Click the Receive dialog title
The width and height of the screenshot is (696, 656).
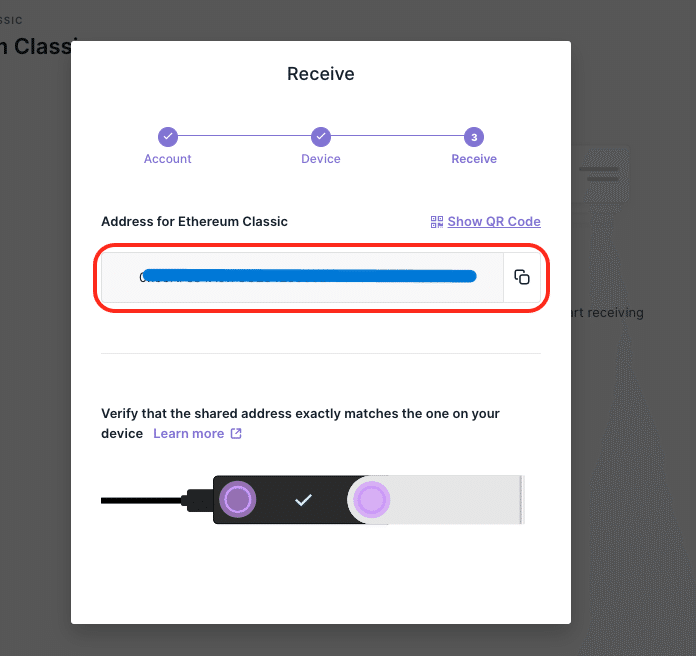pyautogui.click(x=321, y=73)
